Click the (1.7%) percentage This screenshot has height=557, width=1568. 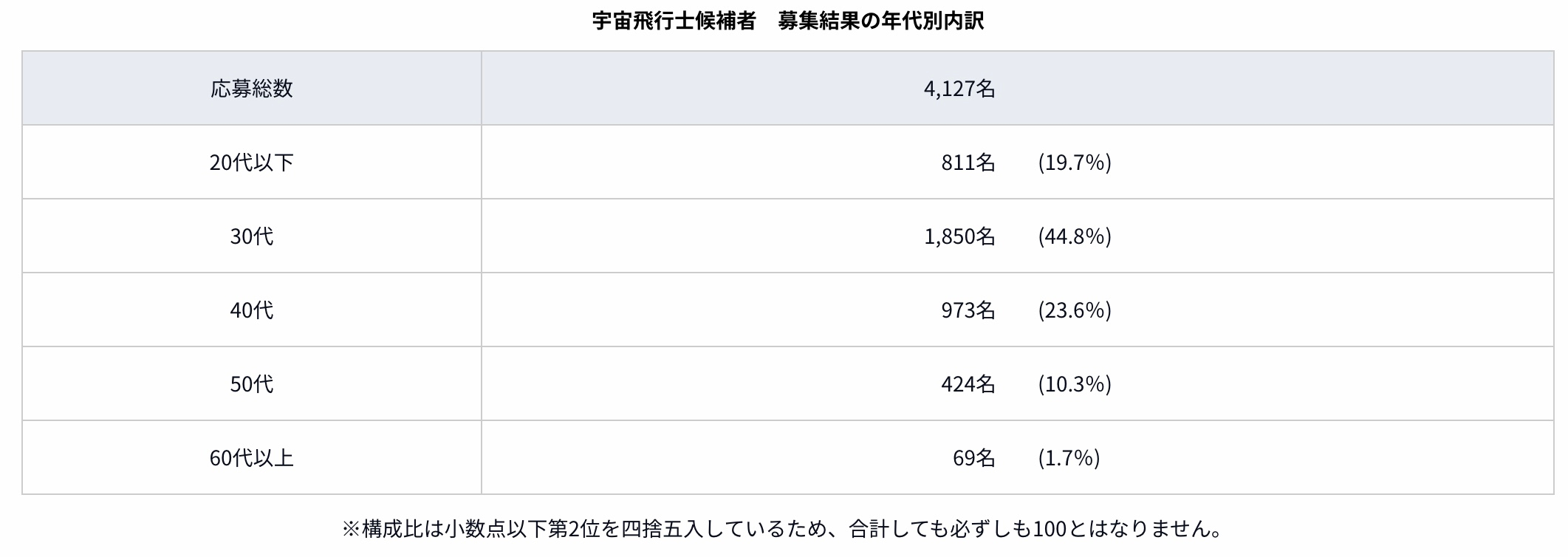[1069, 458]
